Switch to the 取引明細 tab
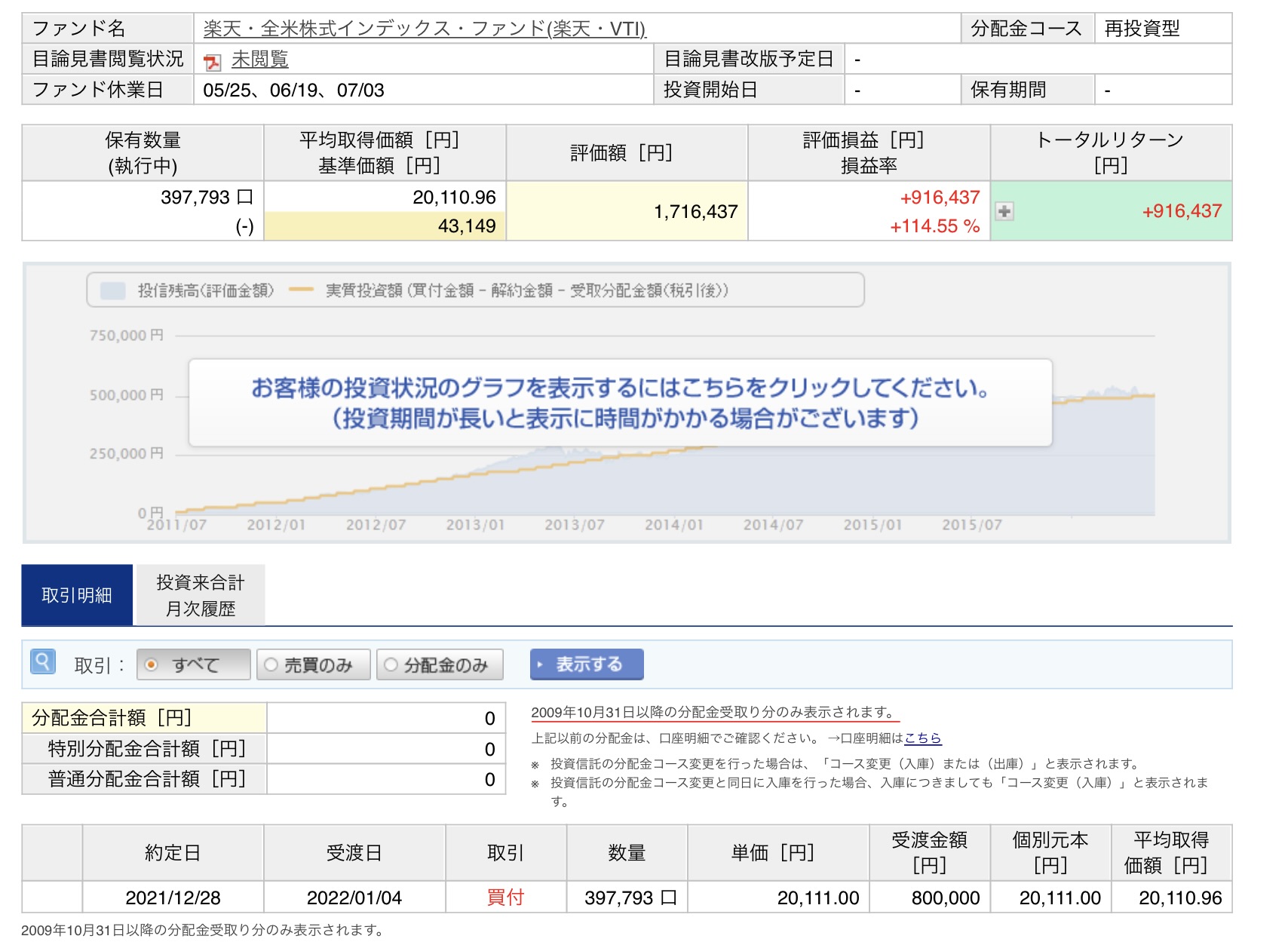The image size is (1288, 942). tap(77, 595)
